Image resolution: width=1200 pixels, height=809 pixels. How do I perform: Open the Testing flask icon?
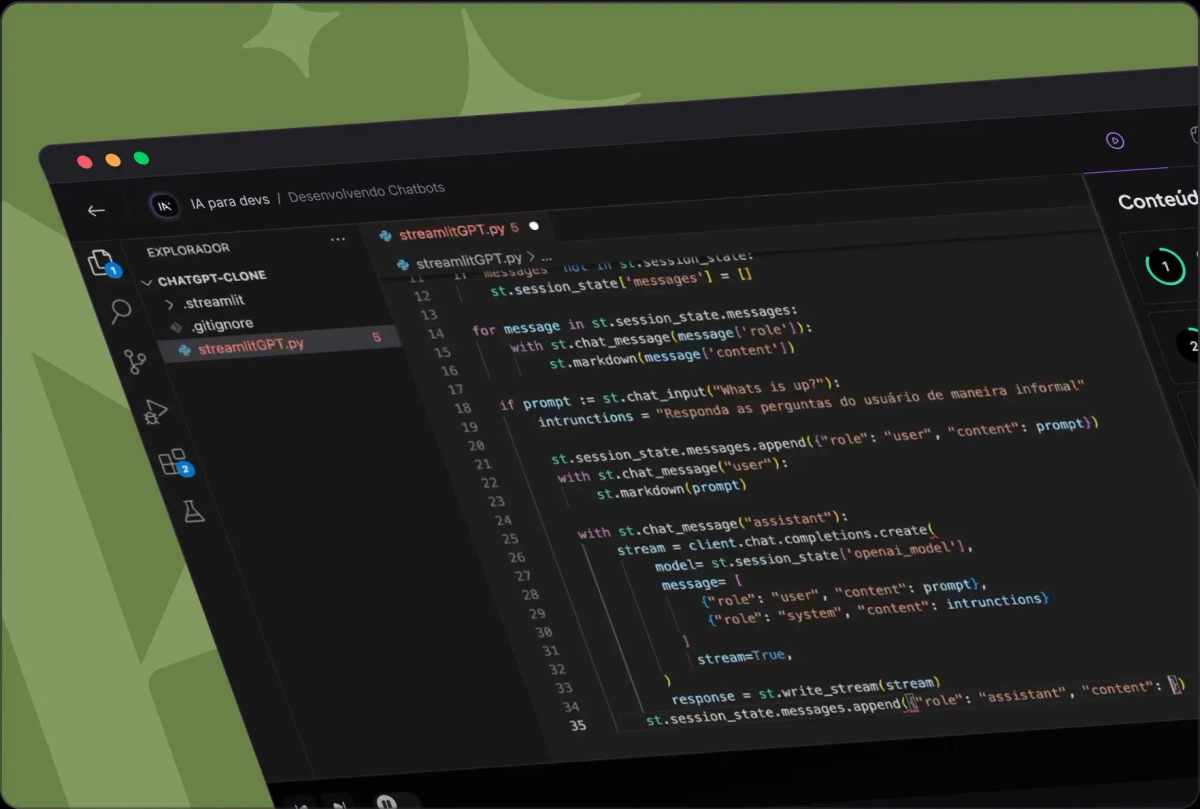pyautogui.click(x=193, y=512)
